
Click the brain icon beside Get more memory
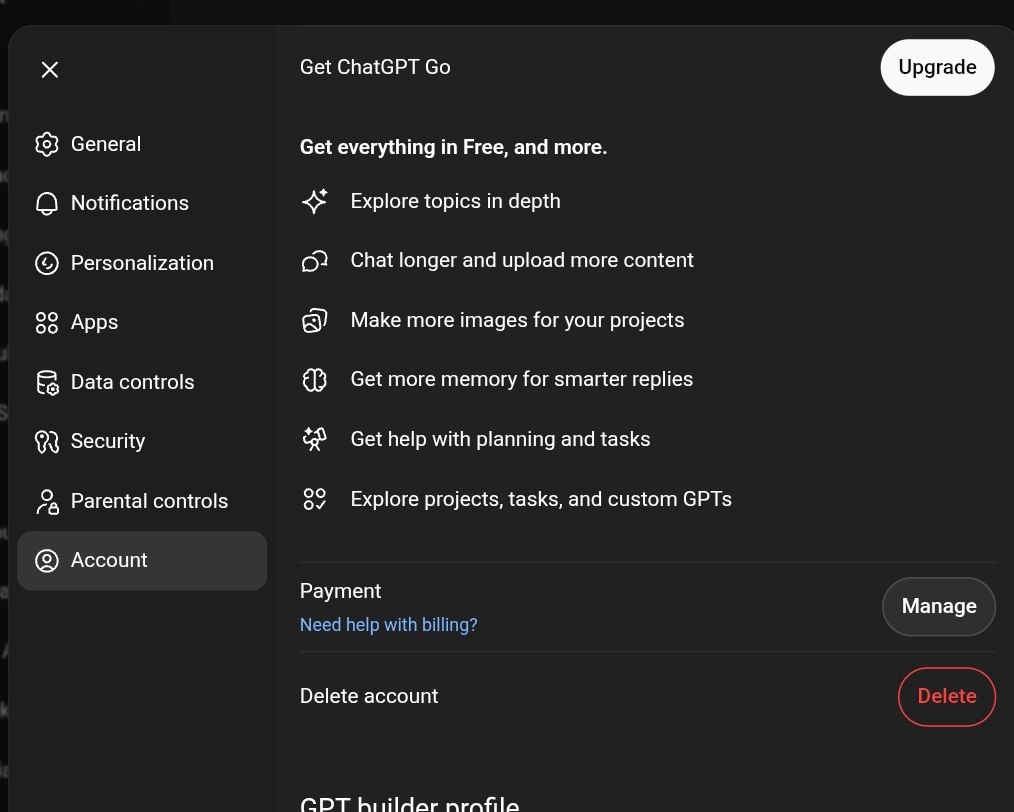click(315, 379)
